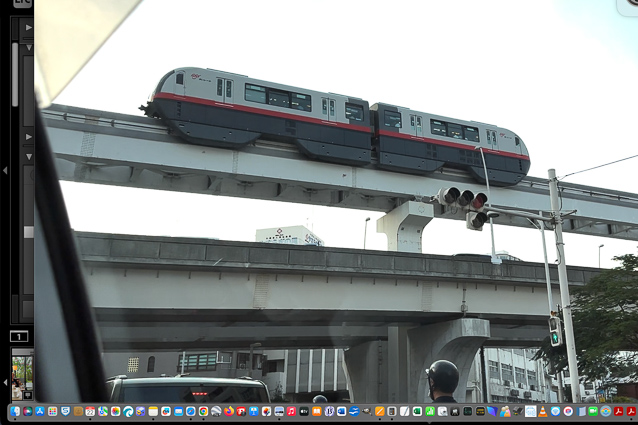Launch VLC media player from the Dock
The width and height of the screenshot is (638, 425).
pos(543,412)
